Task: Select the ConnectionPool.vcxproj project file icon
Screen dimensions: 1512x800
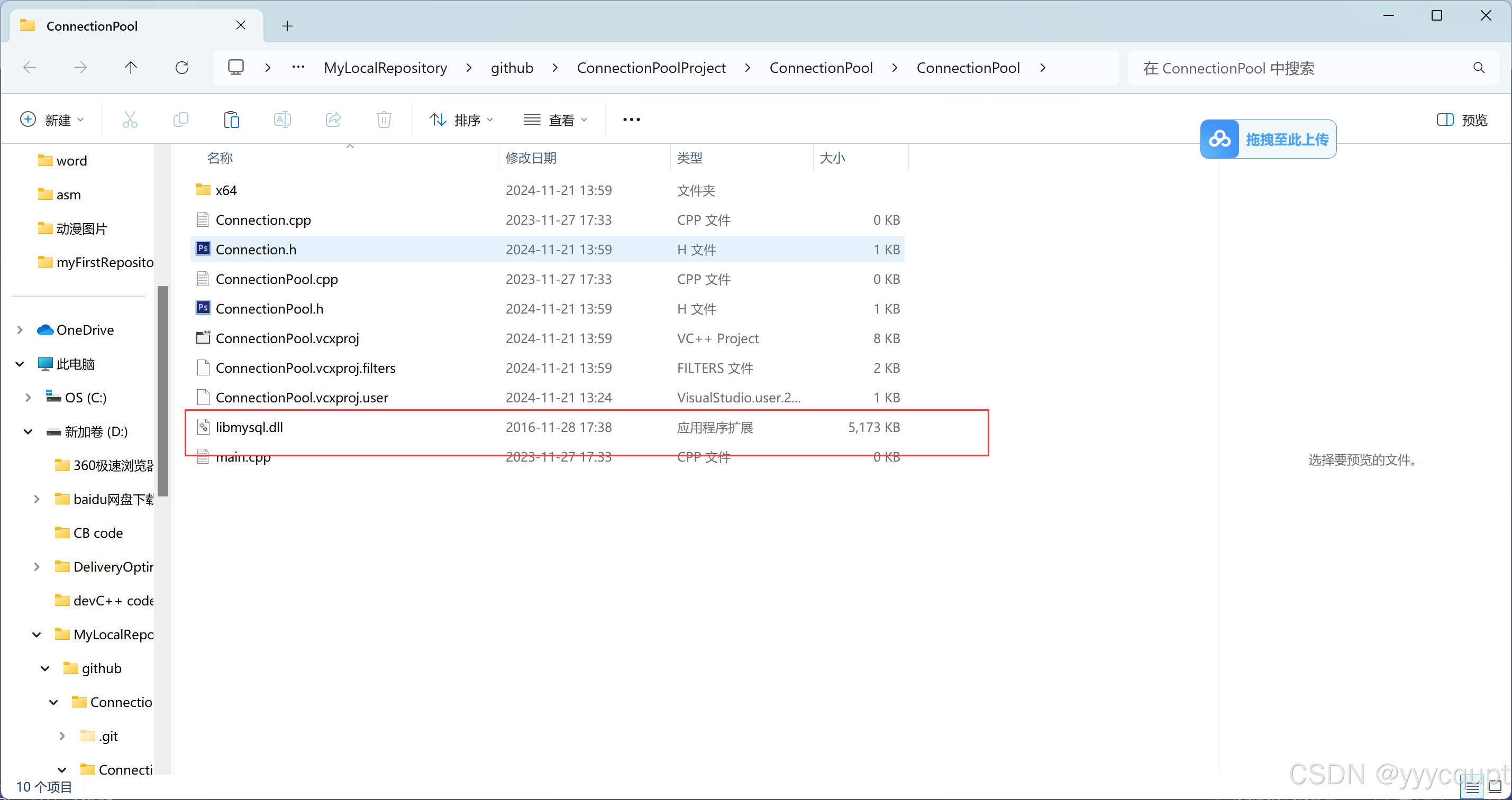Action: coord(203,338)
